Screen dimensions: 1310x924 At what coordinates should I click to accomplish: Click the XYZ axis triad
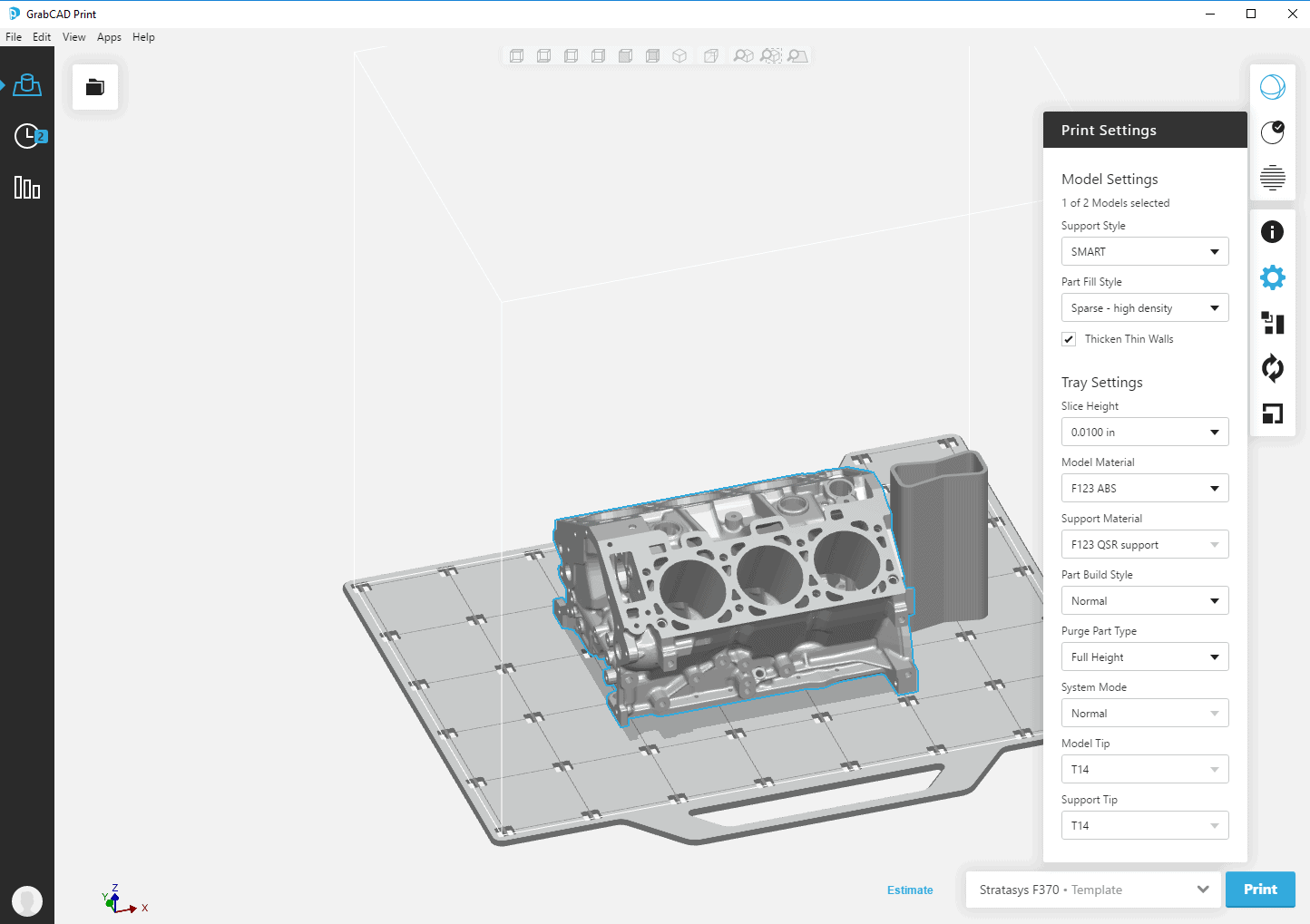pyautogui.click(x=122, y=899)
